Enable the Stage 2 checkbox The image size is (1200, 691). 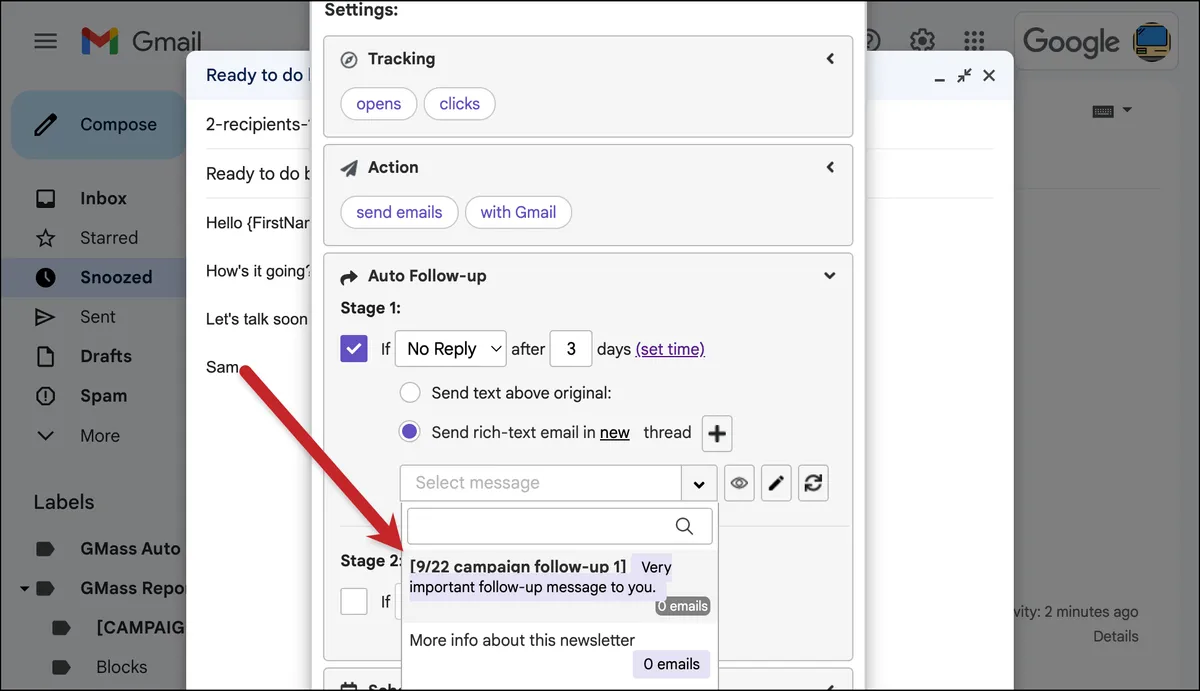(x=354, y=601)
